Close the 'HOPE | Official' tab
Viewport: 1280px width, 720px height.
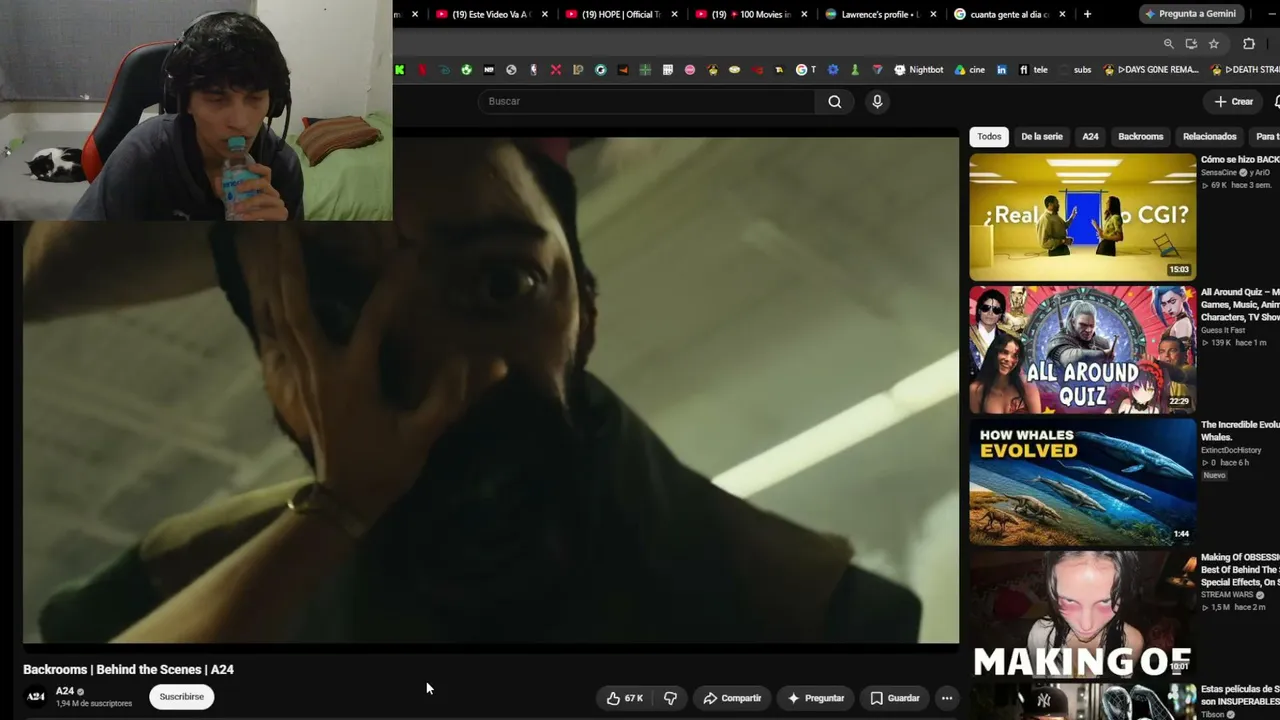pos(675,14)
